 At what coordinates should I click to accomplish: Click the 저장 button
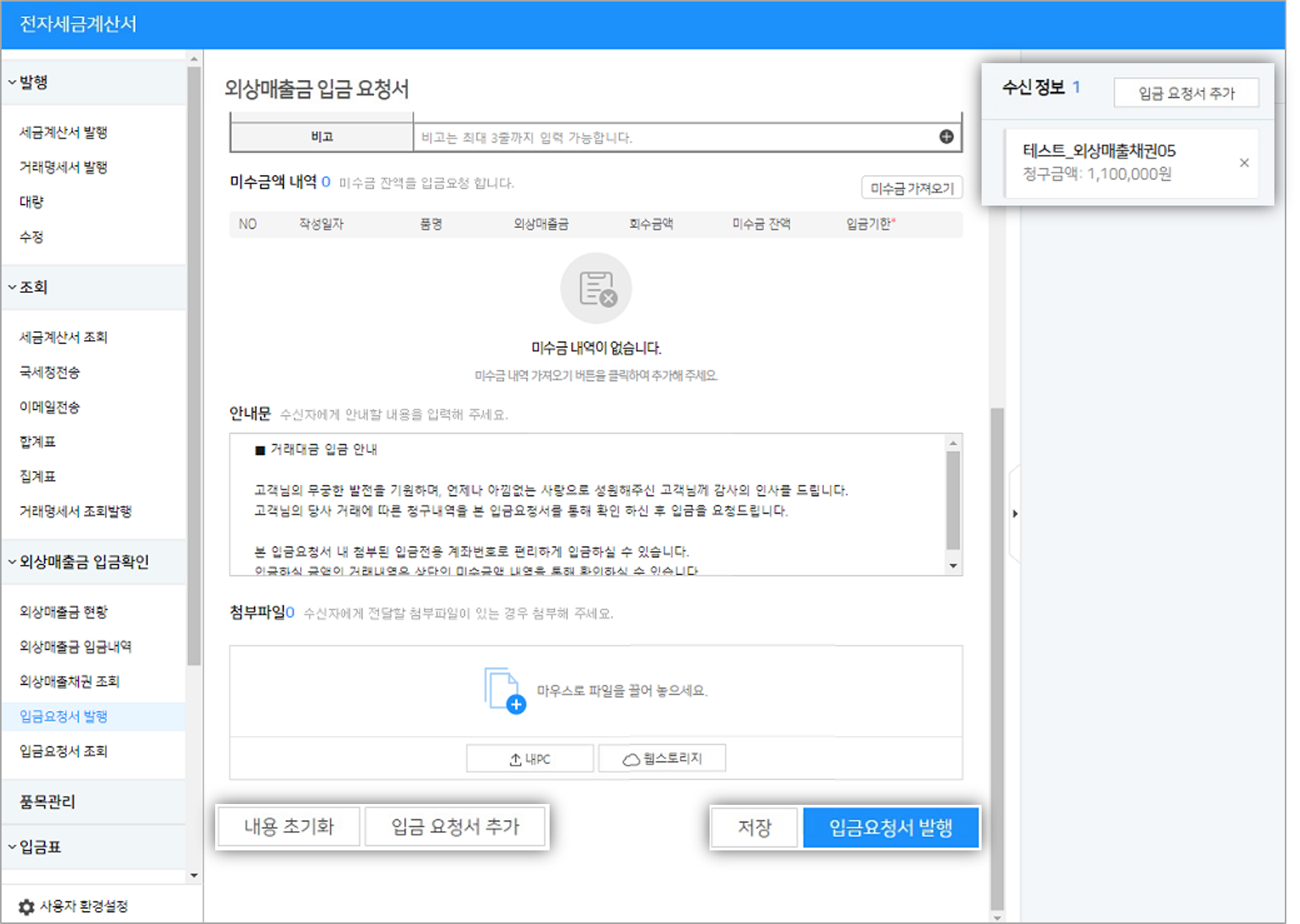tap(753, 827)
